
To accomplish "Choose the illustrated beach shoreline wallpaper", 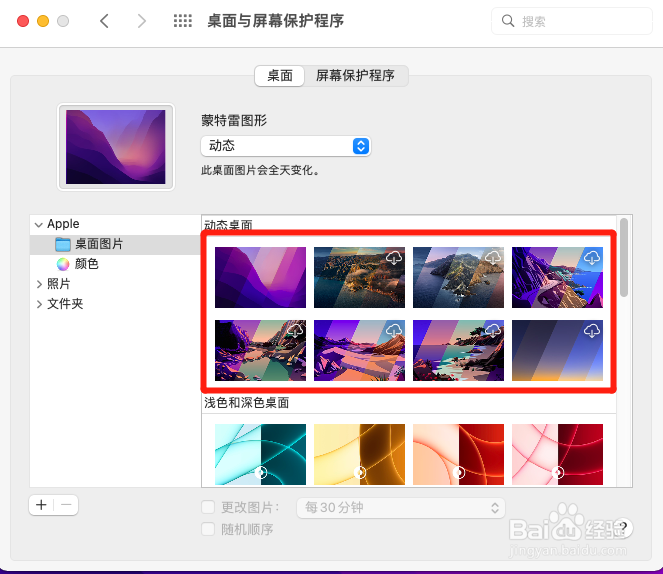I will click(x=458, y=350).
